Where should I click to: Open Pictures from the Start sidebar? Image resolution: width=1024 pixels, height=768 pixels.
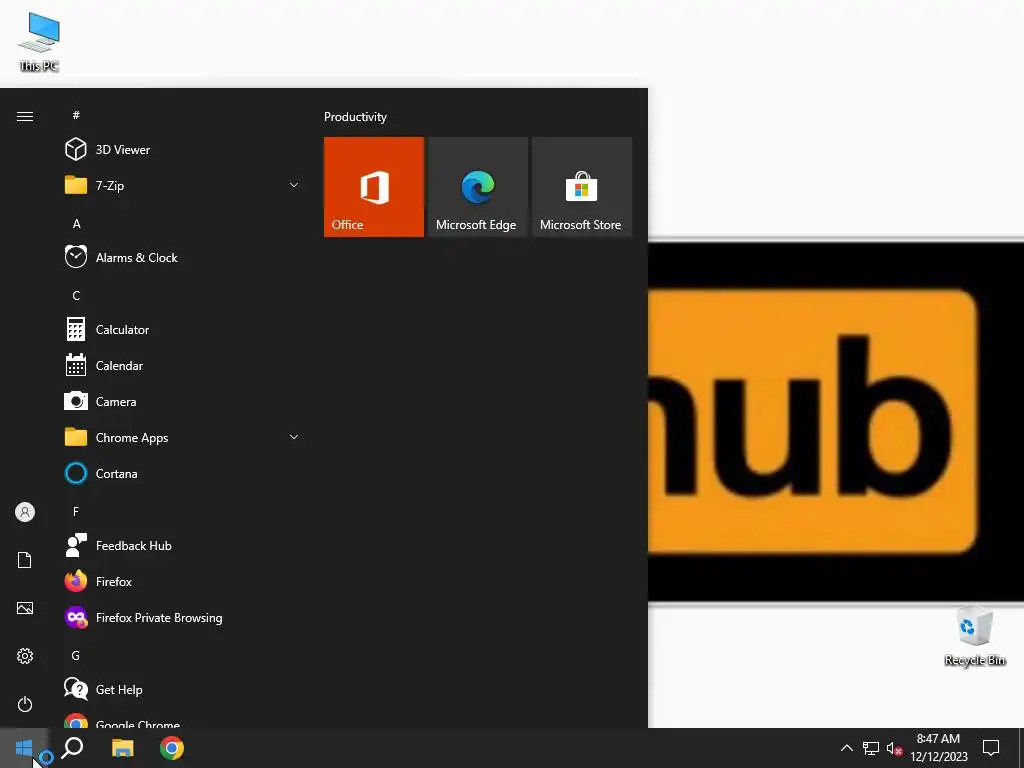[25, 608]
